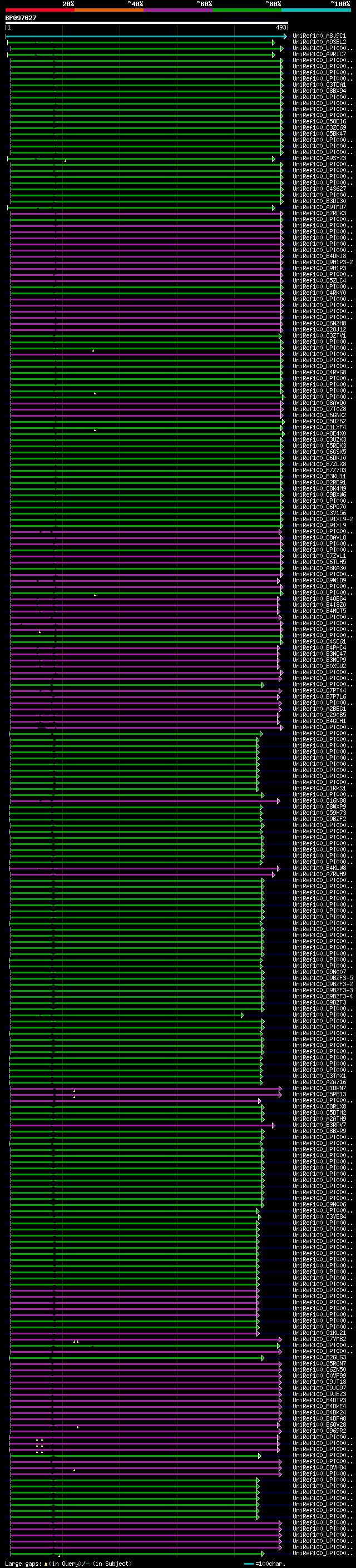Select label UniRef100_C5PB13
Image resolution: width=356 pixels, height=1568 pixels.
point(319,1095)
